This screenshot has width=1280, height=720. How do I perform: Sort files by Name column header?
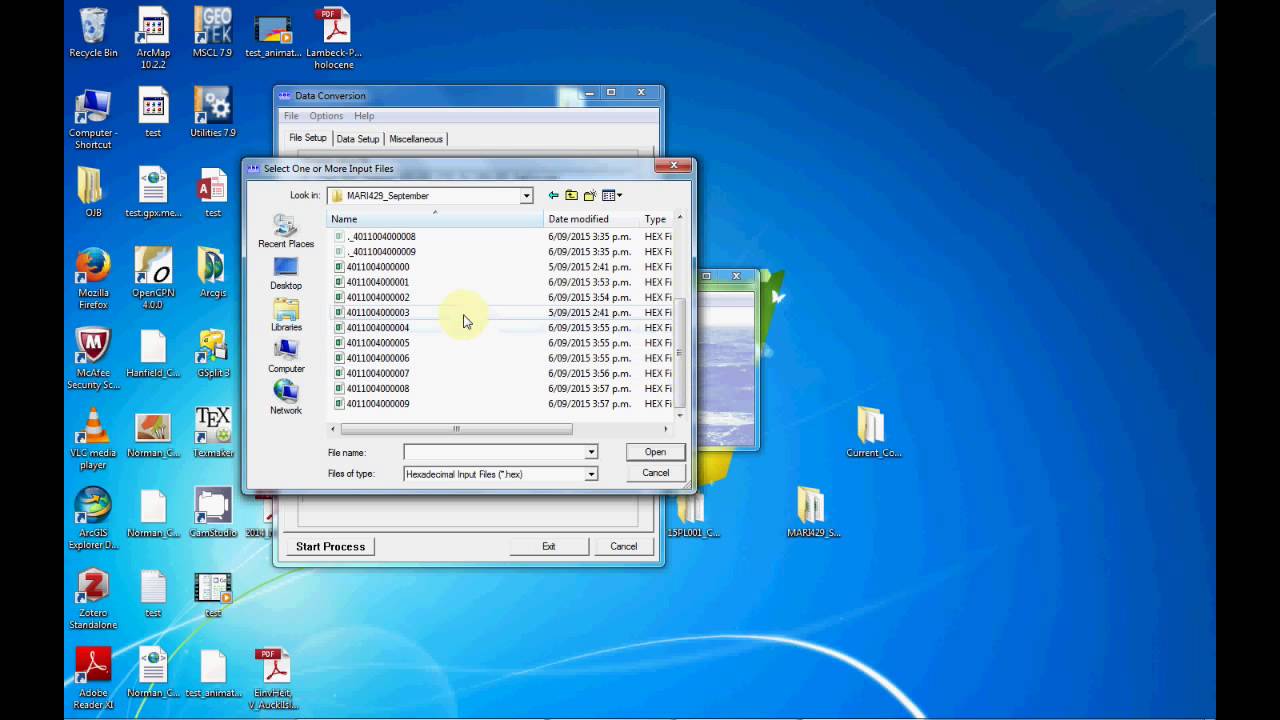click(x=436, y=219)
